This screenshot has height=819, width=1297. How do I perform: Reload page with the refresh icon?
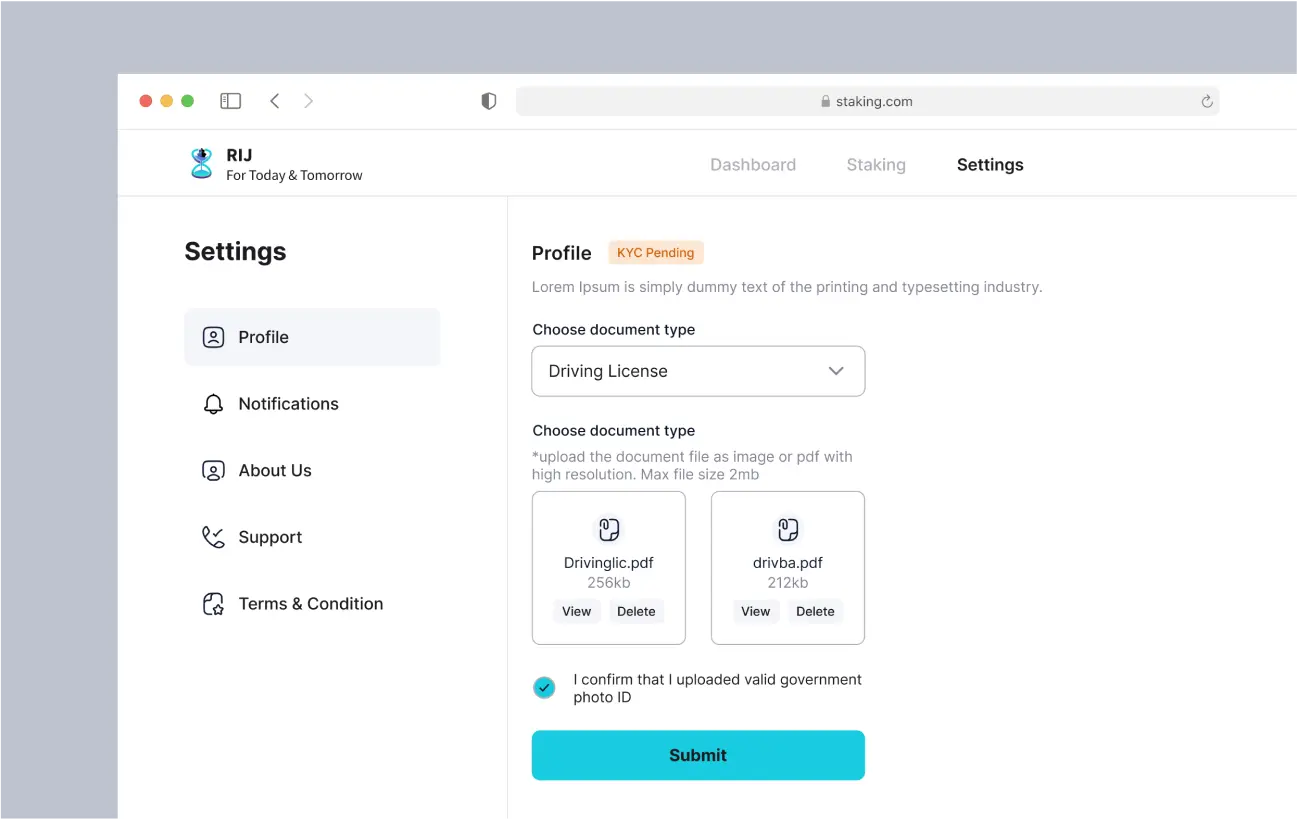coord(1207,101)
